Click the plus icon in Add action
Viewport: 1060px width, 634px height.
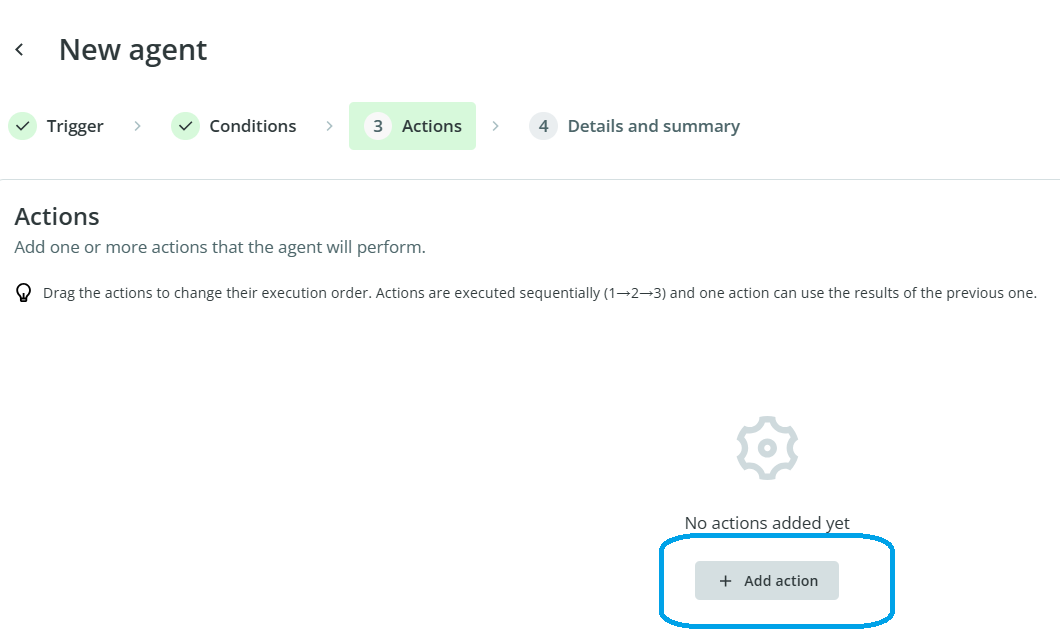tap(726, 581)
